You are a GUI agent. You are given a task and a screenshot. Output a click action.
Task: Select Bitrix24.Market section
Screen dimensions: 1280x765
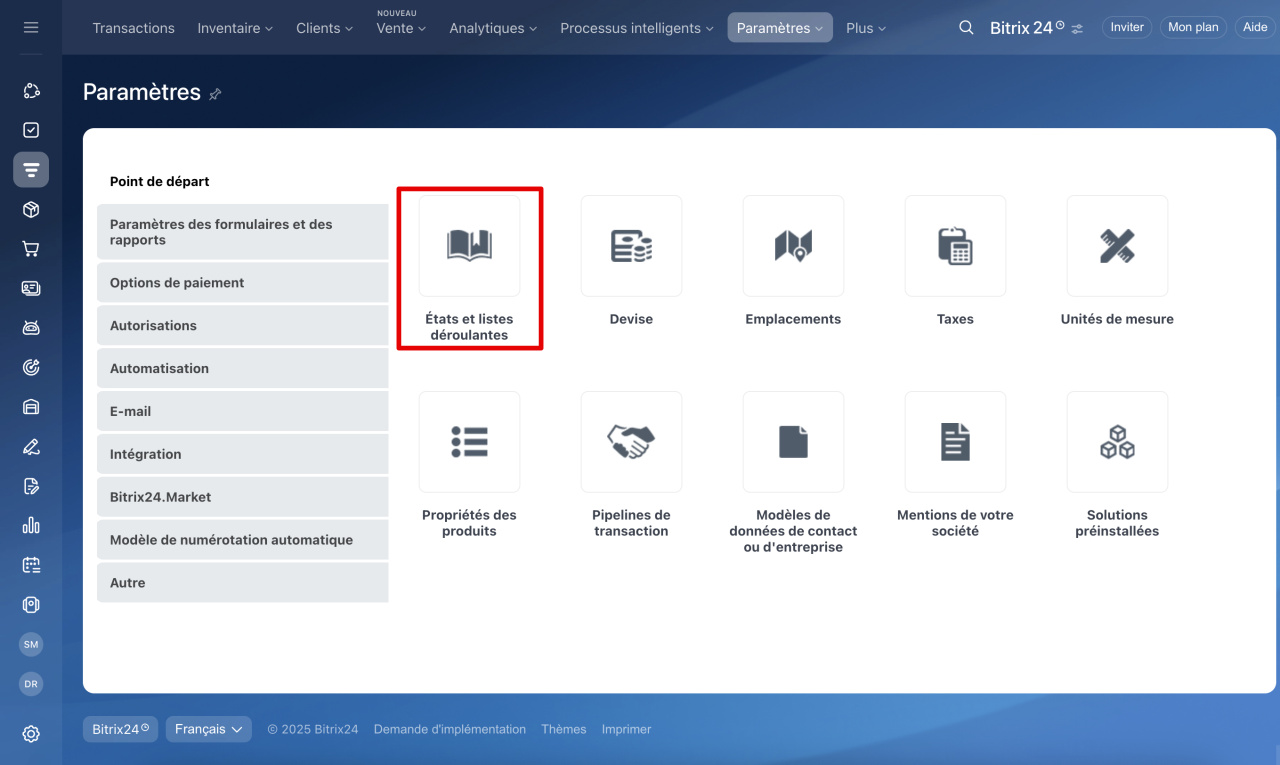(x=243, y=497)
